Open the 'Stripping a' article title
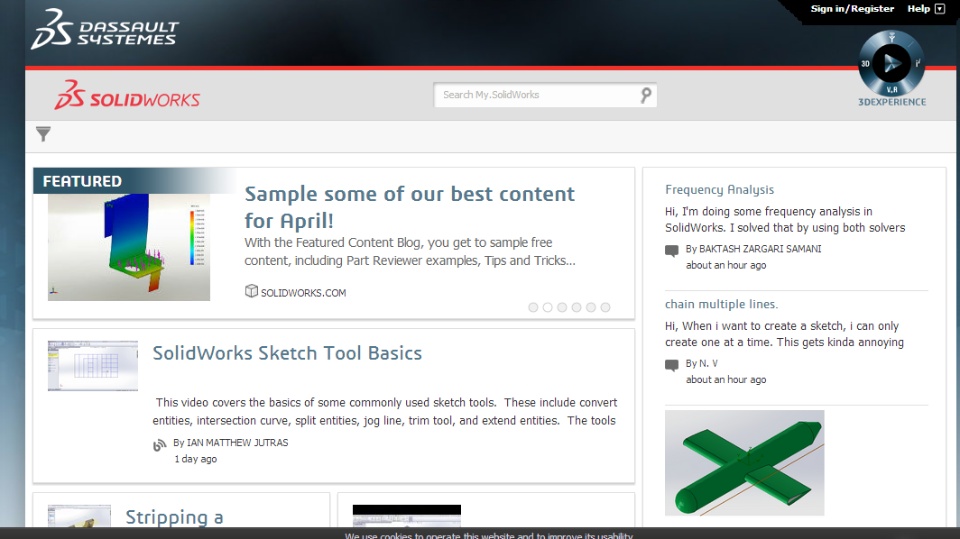Viewport: 960px width, 539px height. [174, 517]
